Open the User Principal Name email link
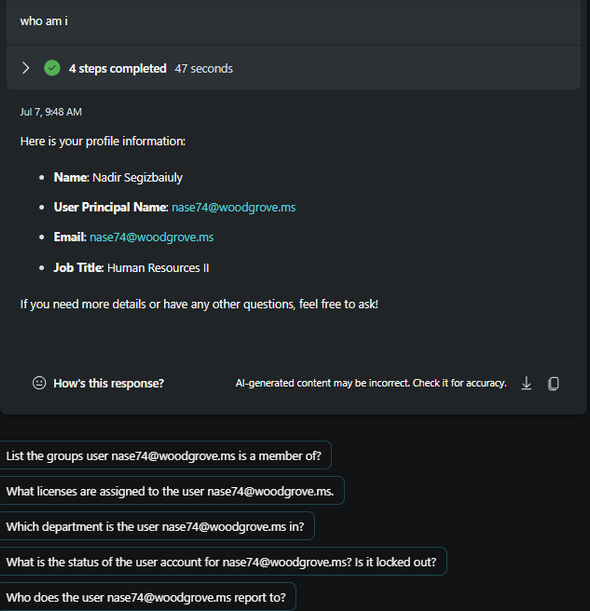Viewport: 590px width, 611px height. point(233,207)
